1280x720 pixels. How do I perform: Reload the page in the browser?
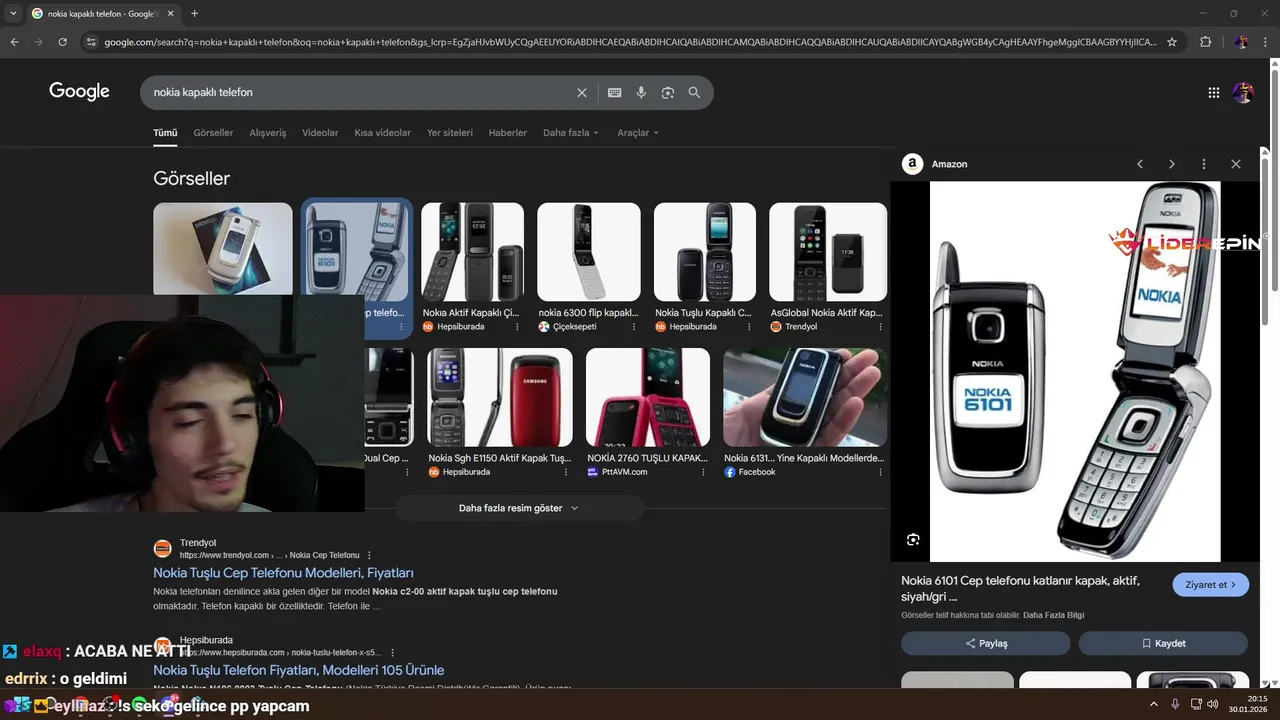click(62, 42)
